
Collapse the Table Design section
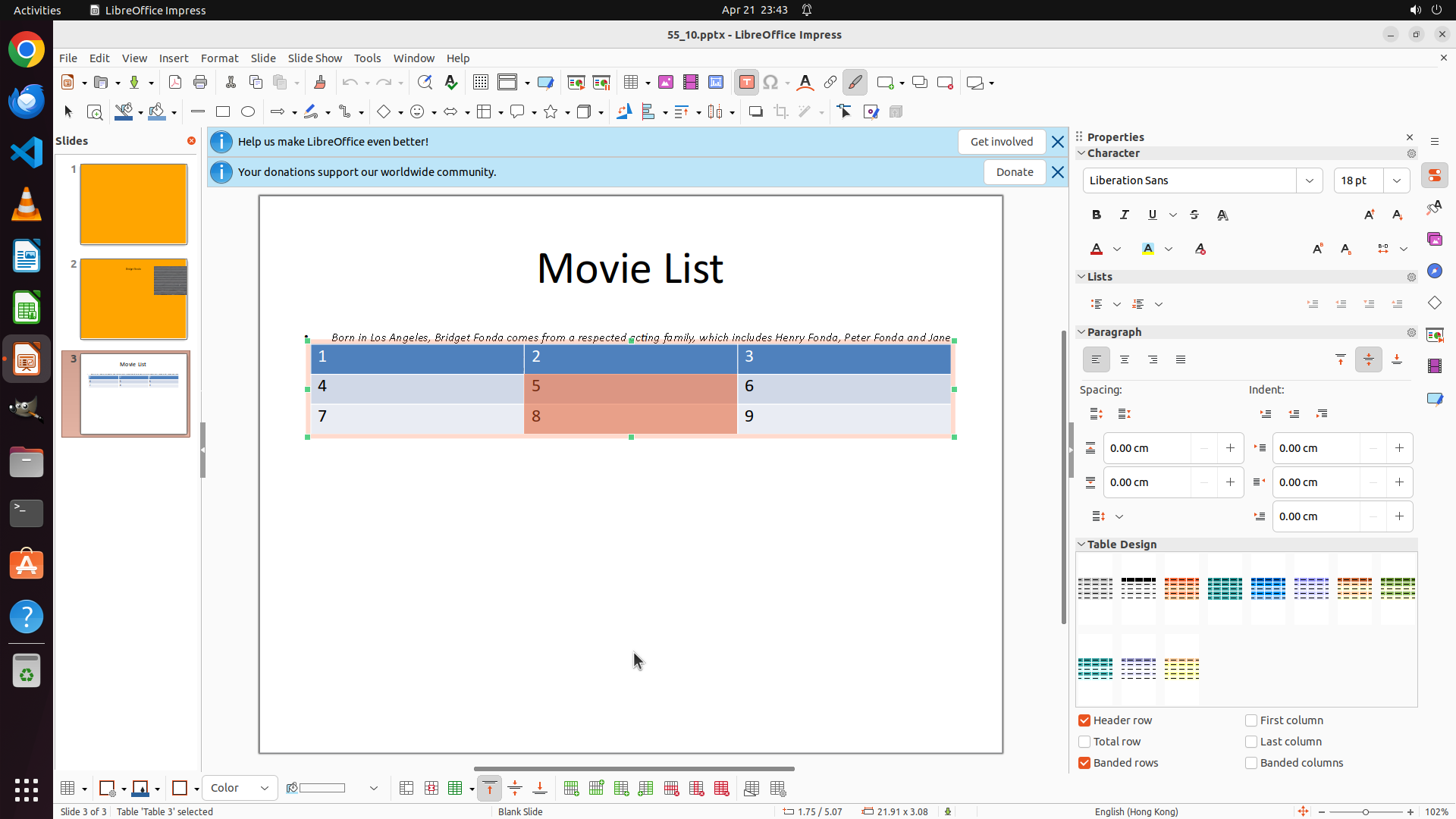pyautogui.click(x=1081, y=544)
